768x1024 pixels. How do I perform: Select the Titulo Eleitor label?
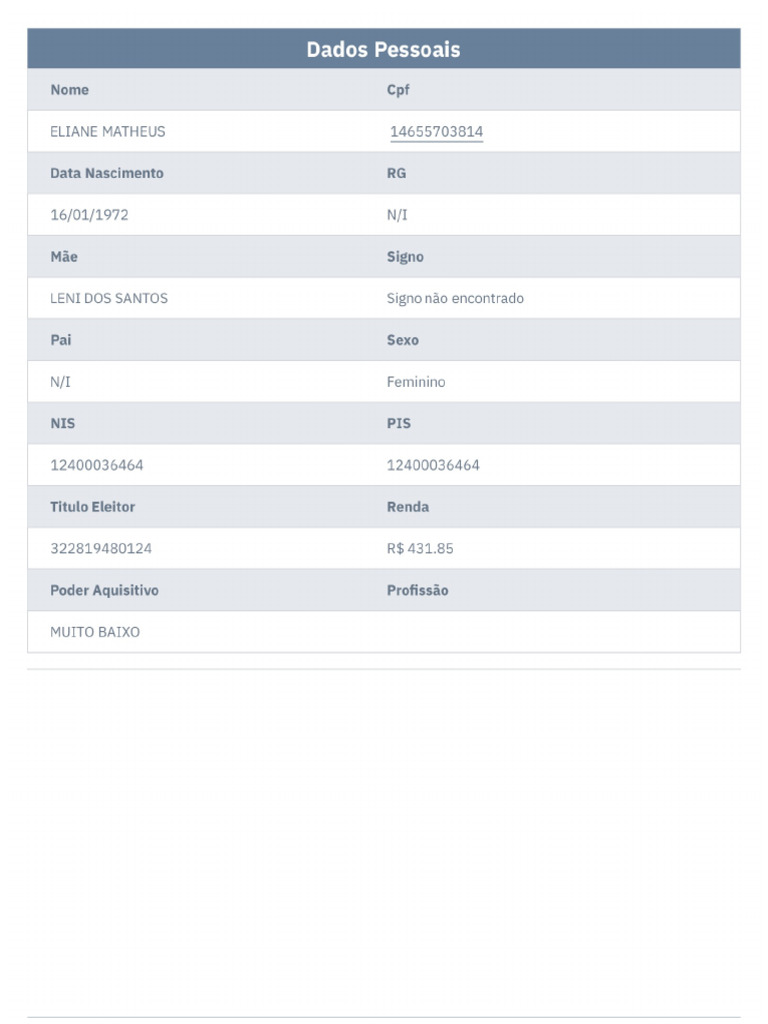click(x=93, y=507)
